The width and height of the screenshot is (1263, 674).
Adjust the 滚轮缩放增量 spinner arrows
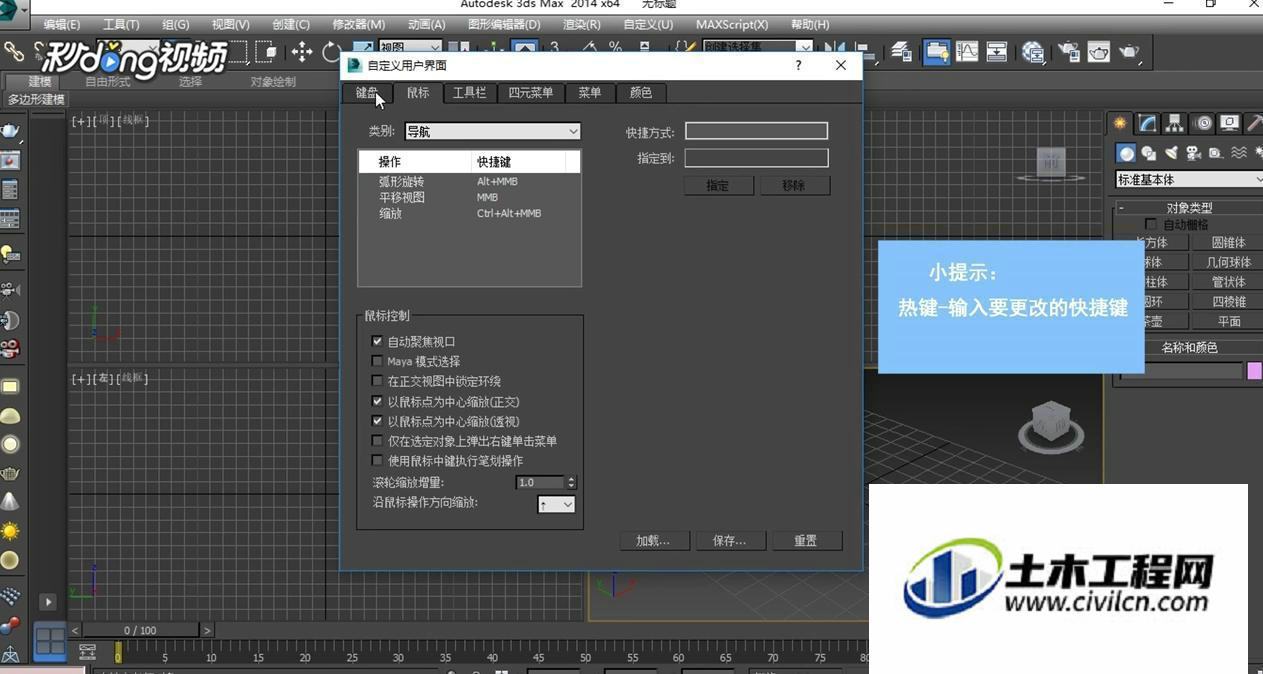pyautogui.click(x=571, y=482)
